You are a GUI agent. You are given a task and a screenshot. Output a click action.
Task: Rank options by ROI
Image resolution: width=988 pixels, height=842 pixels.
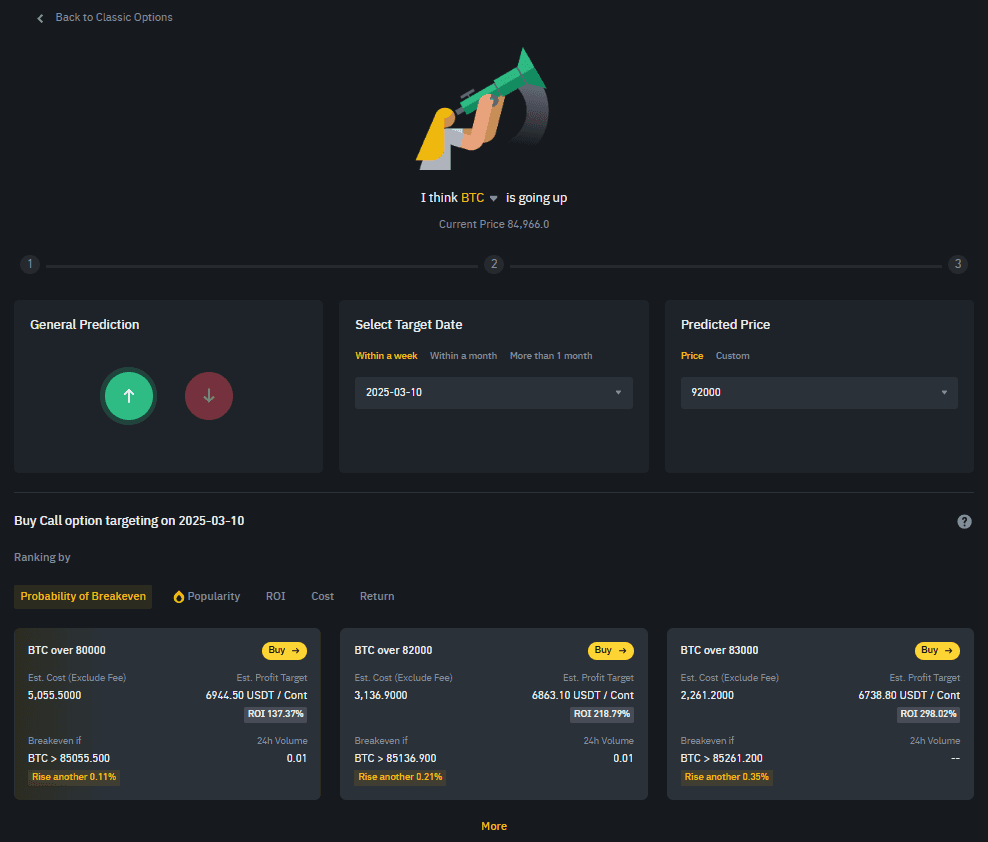(x=275, y=596)
